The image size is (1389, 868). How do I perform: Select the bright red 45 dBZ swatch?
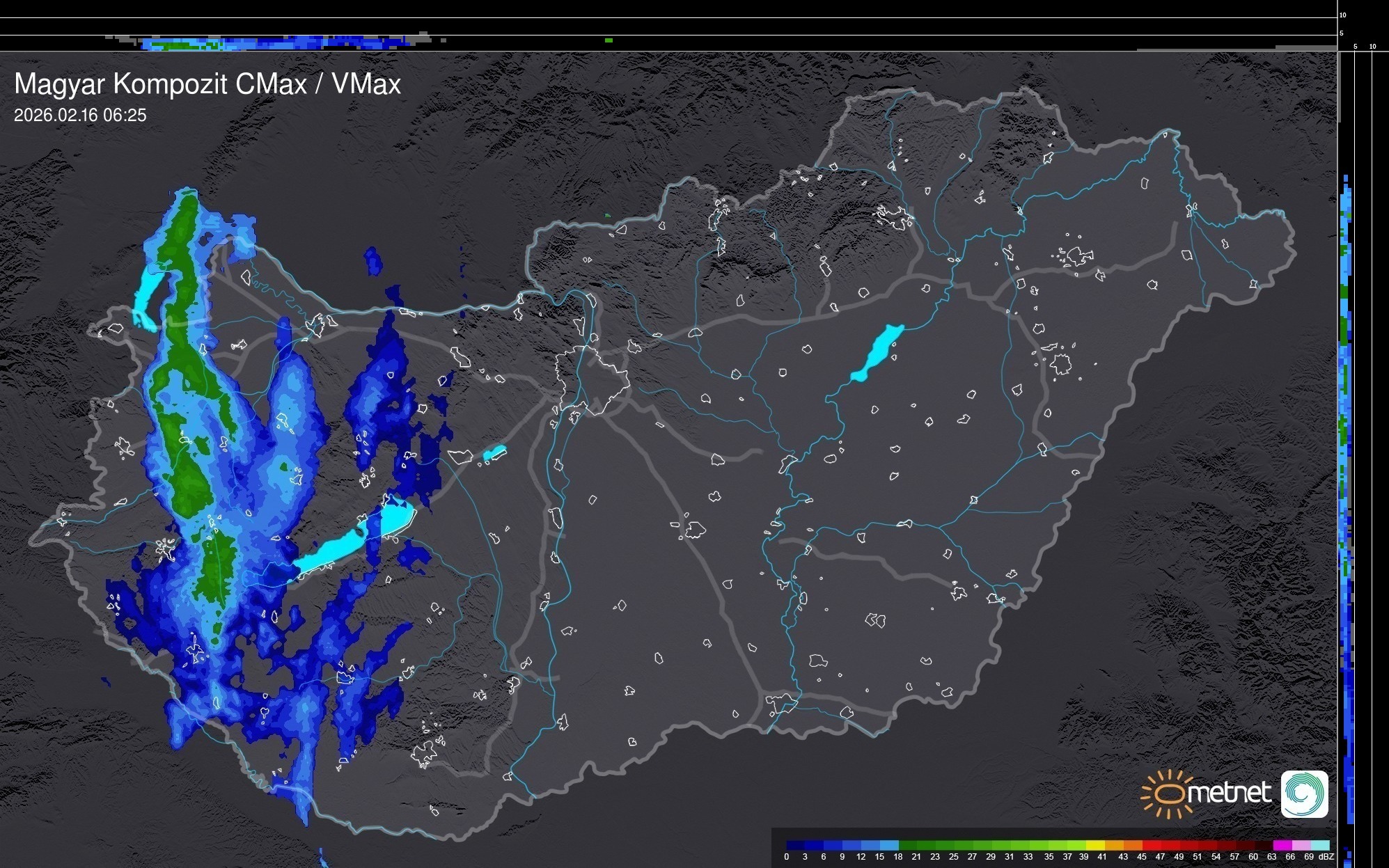(1151, 846)
